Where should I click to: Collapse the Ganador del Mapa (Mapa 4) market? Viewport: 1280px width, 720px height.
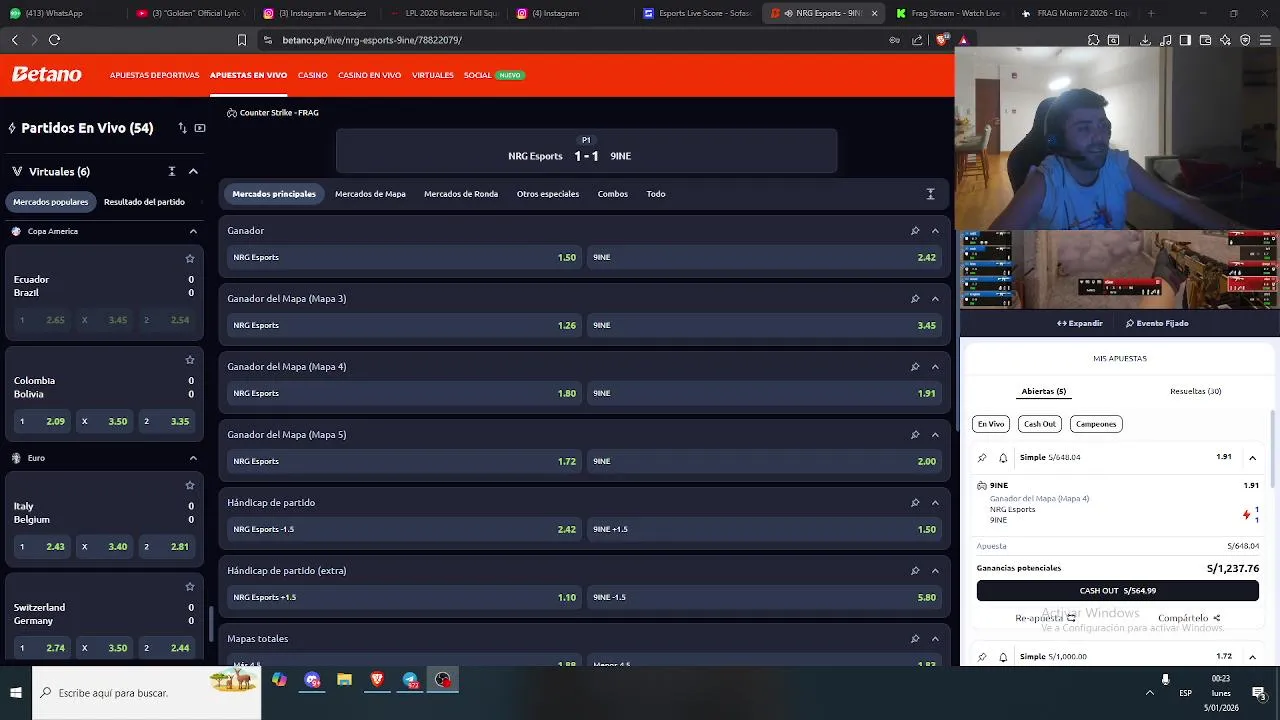click(935, 367)
